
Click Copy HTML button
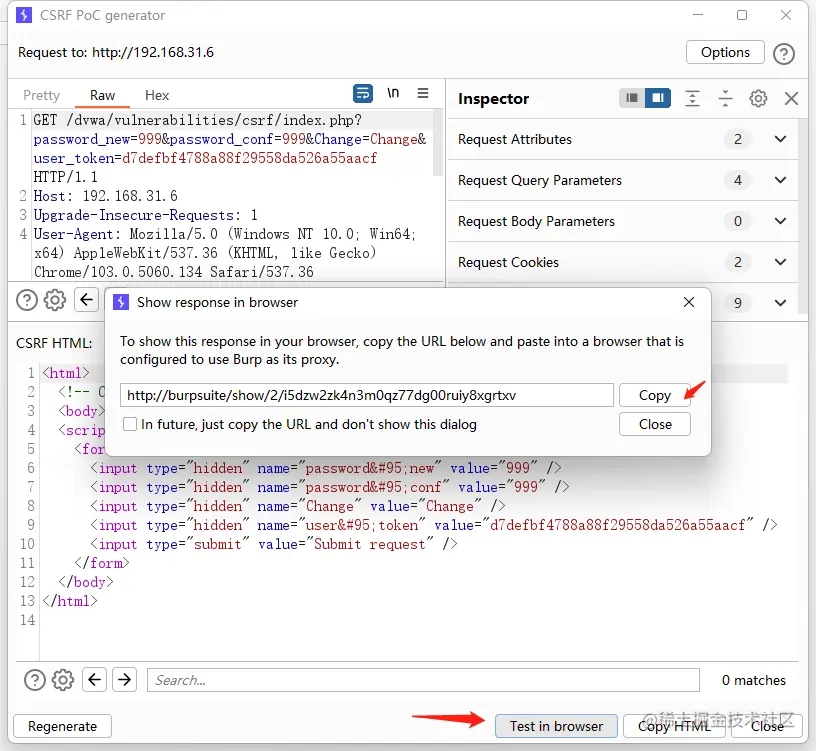tap(674, 726)
